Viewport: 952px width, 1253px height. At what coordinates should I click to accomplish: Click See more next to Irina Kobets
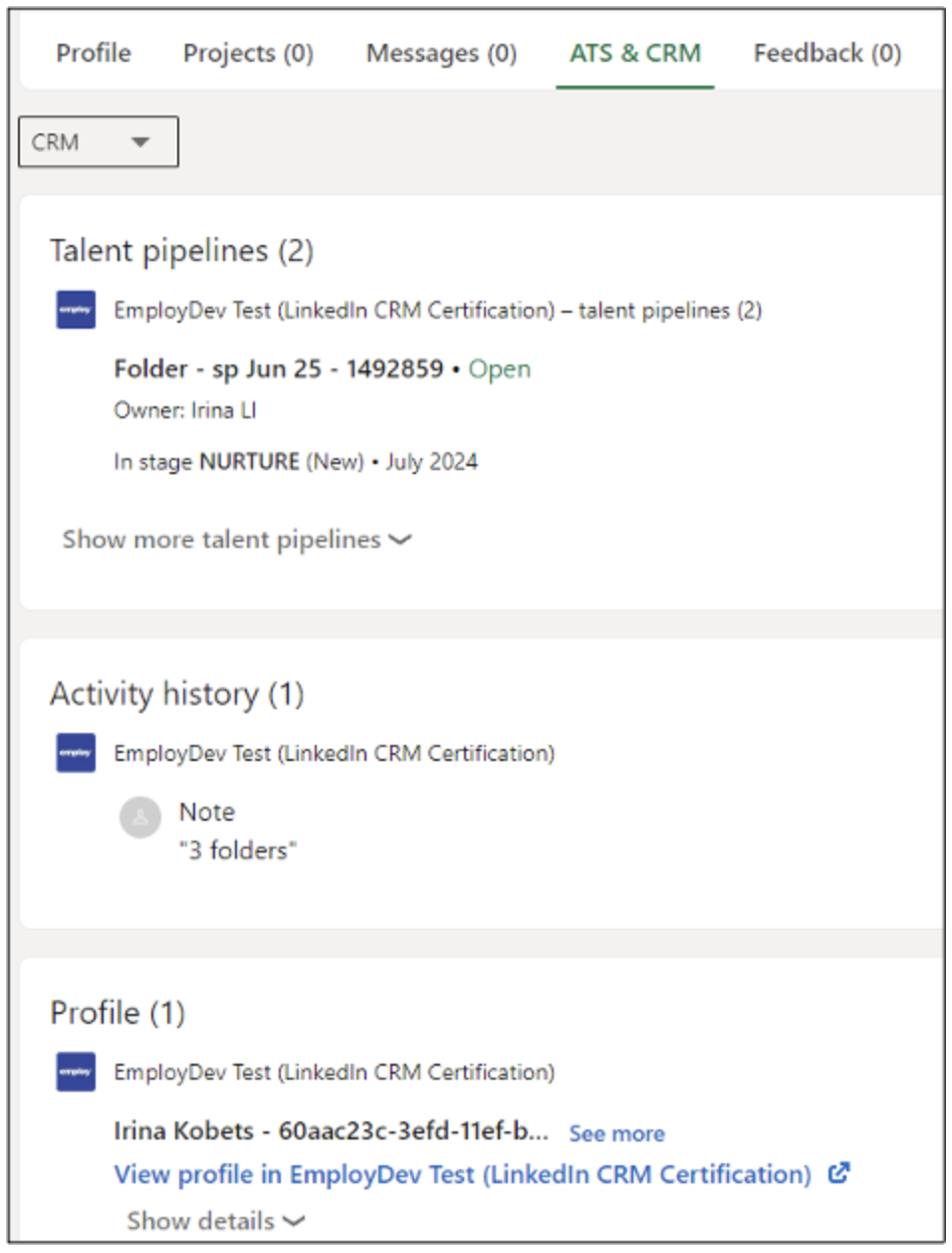pyautogui.click(x=616, y=1133)
